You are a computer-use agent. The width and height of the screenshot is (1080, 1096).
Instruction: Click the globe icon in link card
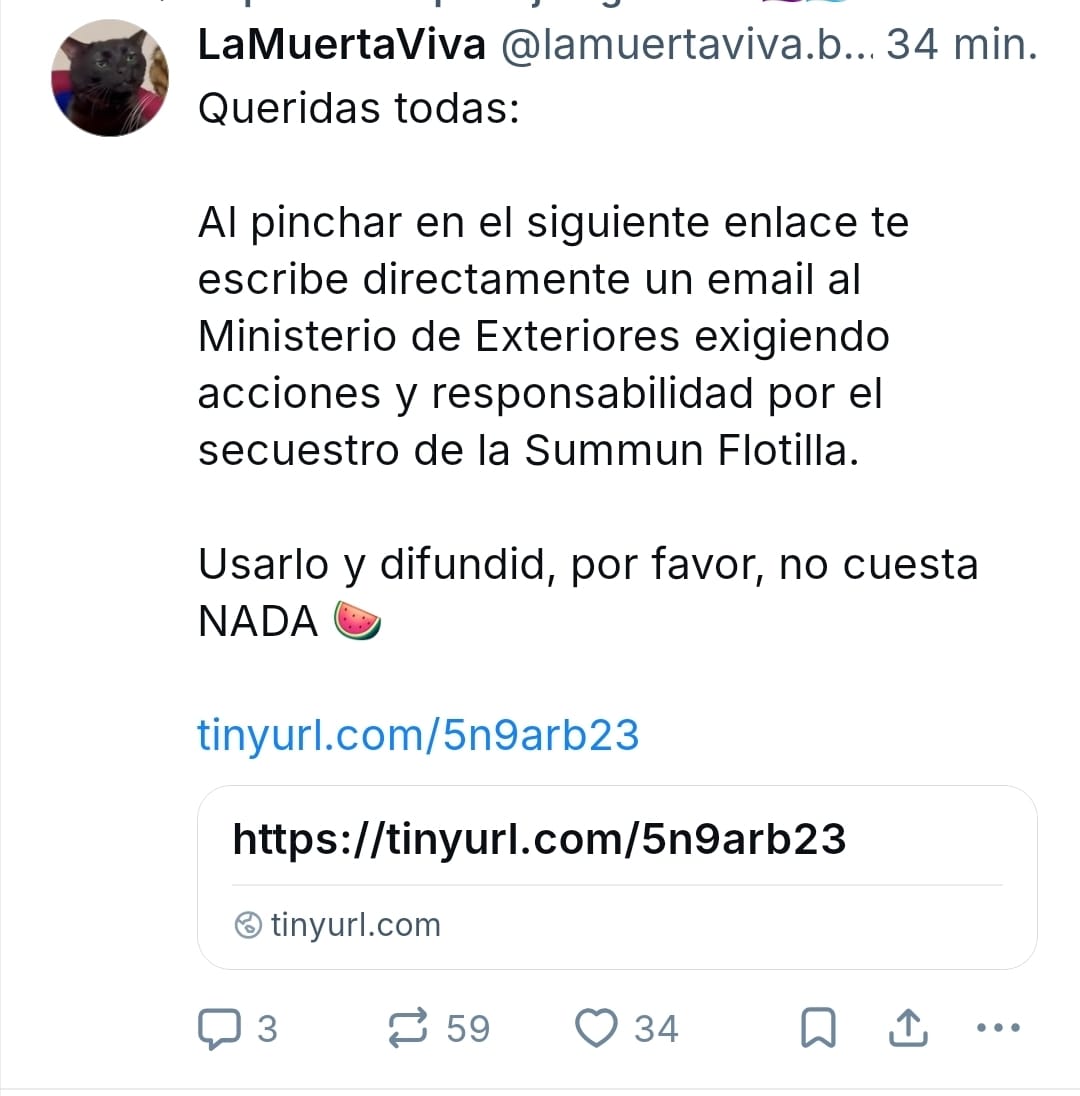tap(247, 925)
